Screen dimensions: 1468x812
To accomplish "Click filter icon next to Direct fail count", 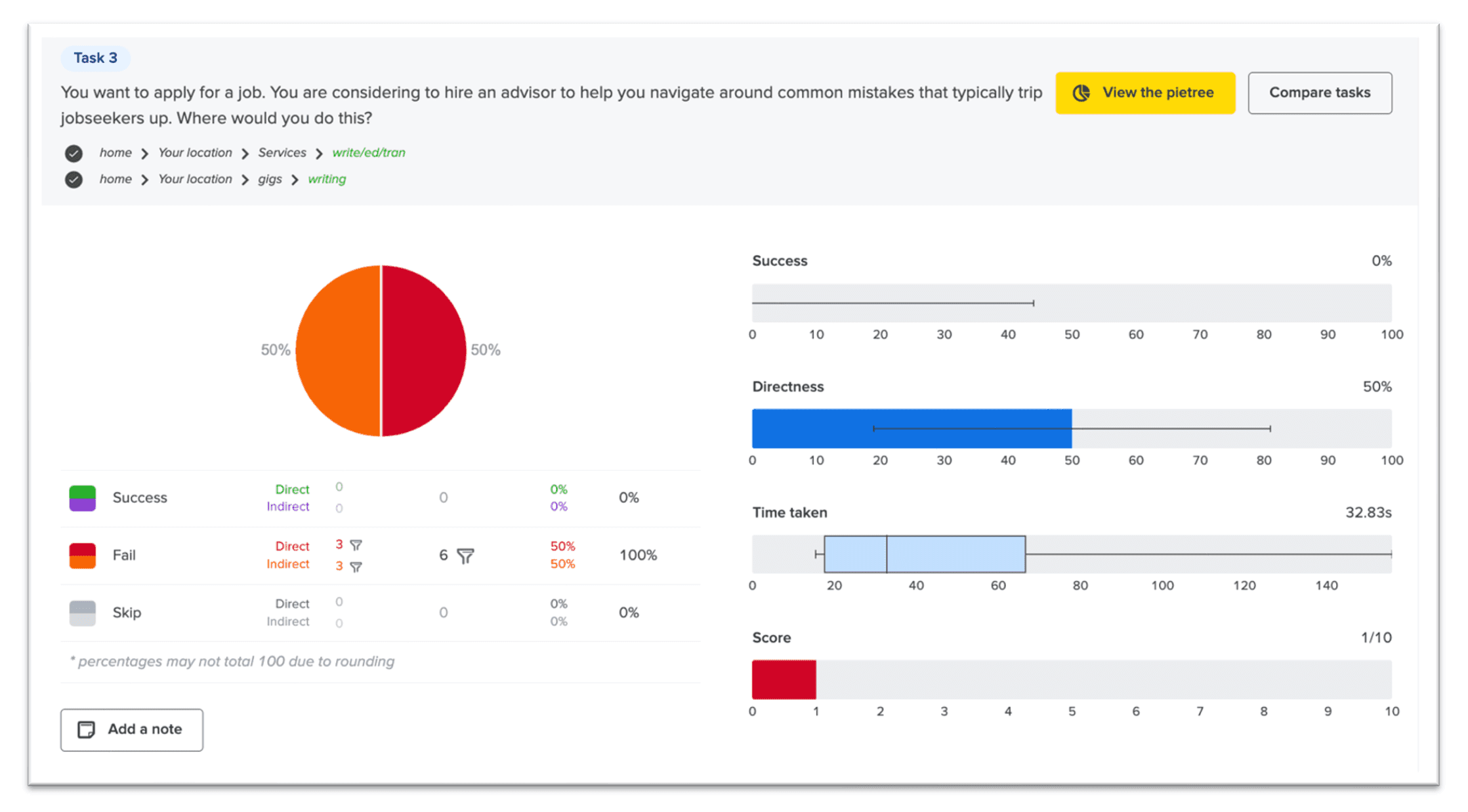I will pos(356,545).
